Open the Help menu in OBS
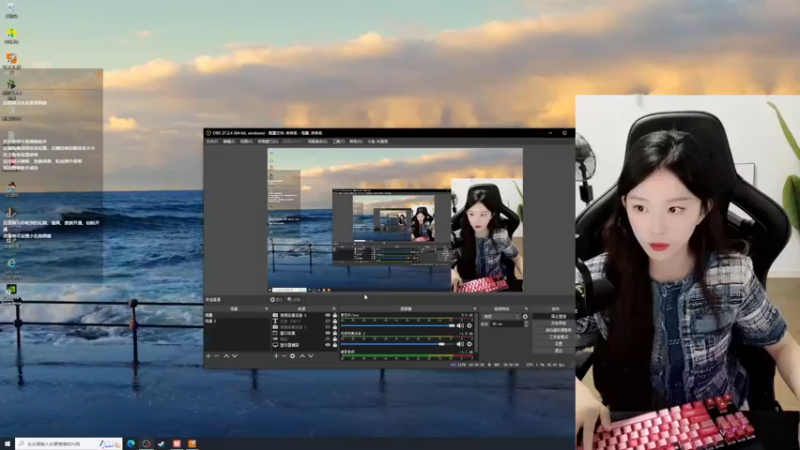This screenshot has height=450, width=800. pyautogui.click(x=356, y=141)
